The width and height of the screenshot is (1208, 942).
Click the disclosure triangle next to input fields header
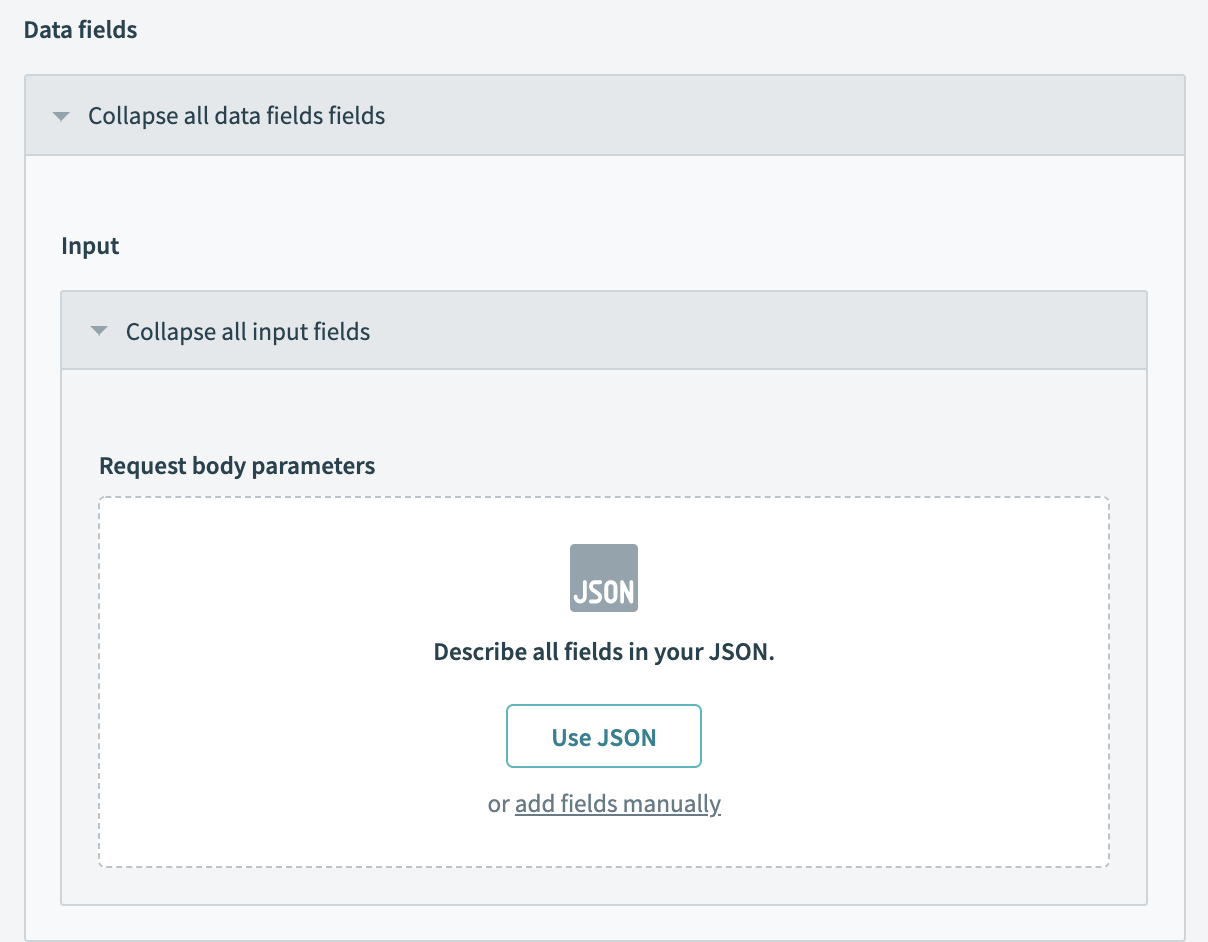(x=98, y=330)
